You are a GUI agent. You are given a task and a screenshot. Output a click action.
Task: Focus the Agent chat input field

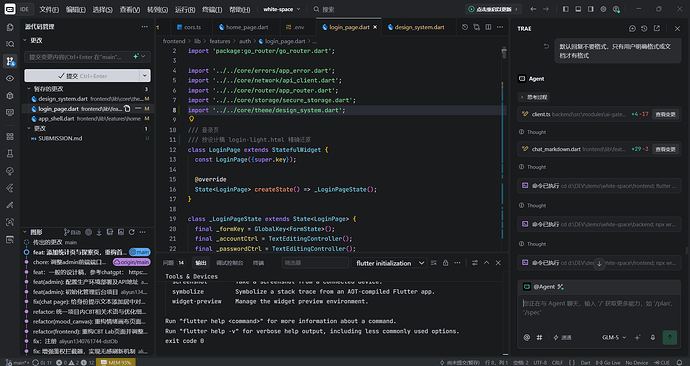(599, 308)
